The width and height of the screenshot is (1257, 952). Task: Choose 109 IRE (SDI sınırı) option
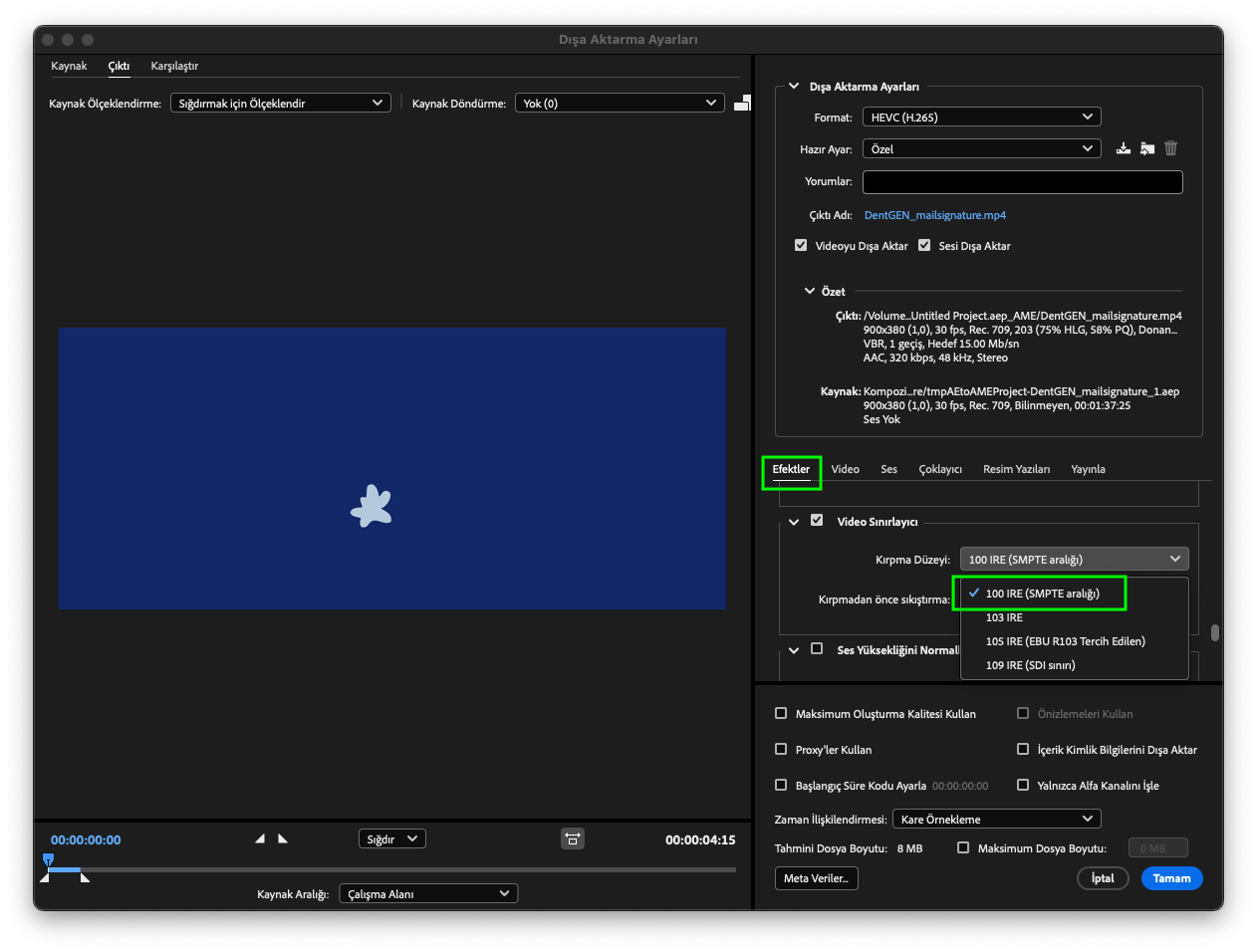(1074, 665)
